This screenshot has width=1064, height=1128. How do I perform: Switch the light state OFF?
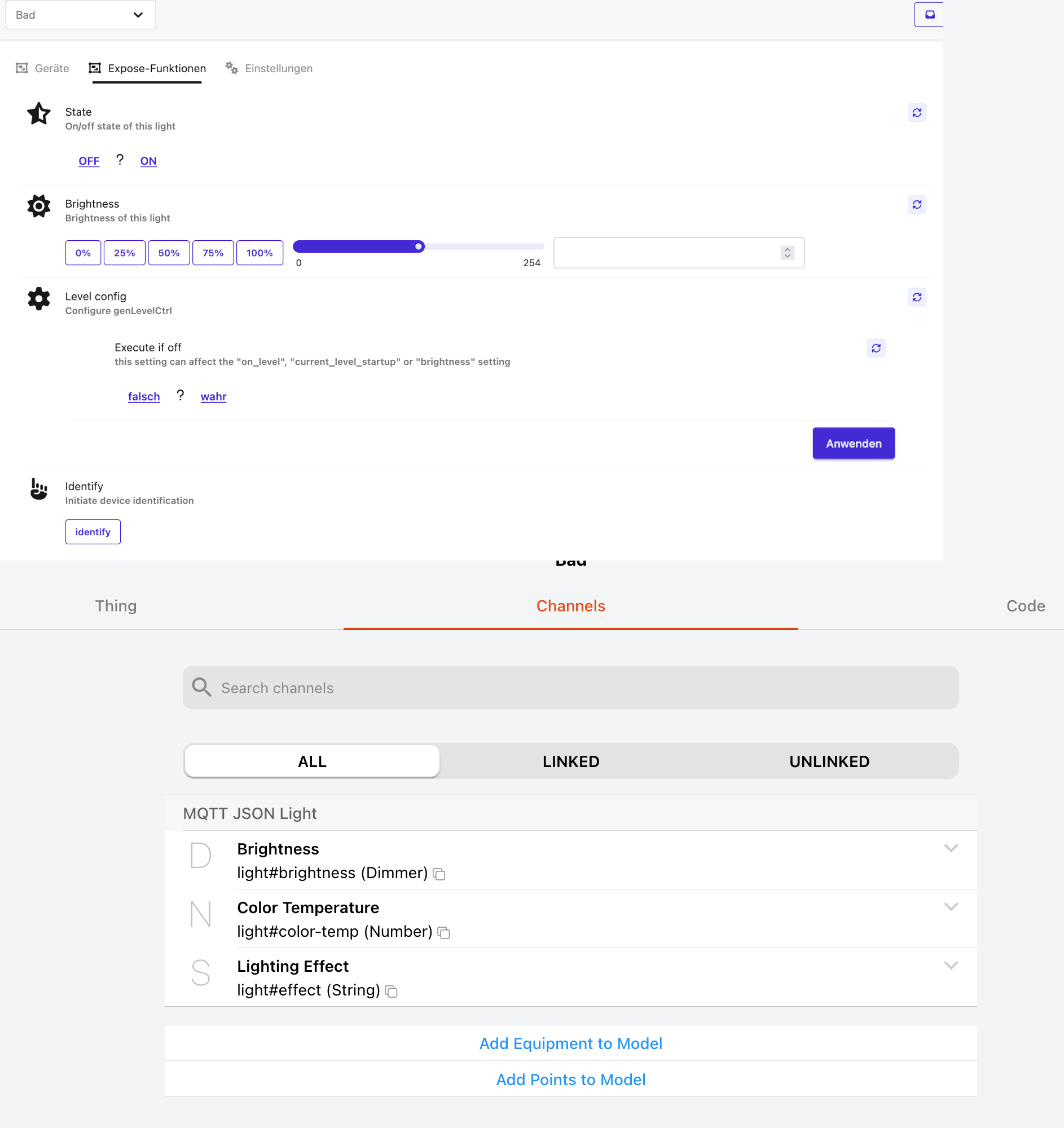coord(89,161)
